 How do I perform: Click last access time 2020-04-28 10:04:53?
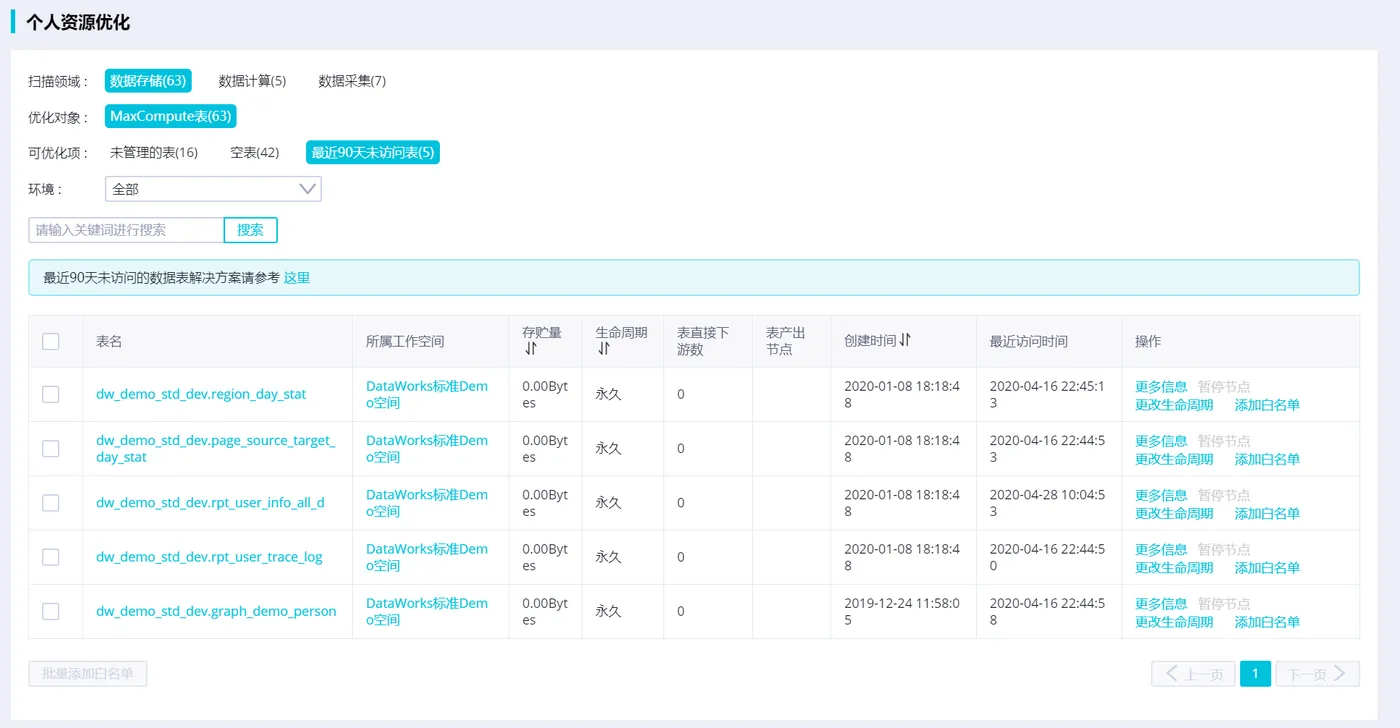click(x=1047, y=502)
